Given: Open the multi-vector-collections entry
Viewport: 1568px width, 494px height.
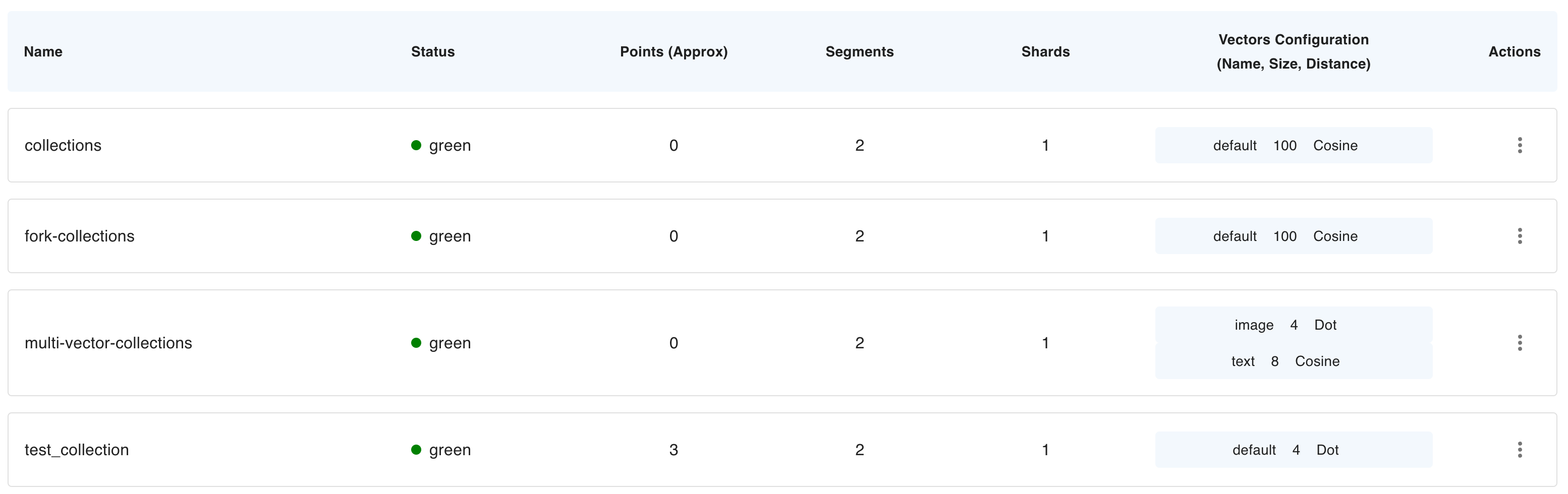Looking at the screenshot, I should pos(108,343).
